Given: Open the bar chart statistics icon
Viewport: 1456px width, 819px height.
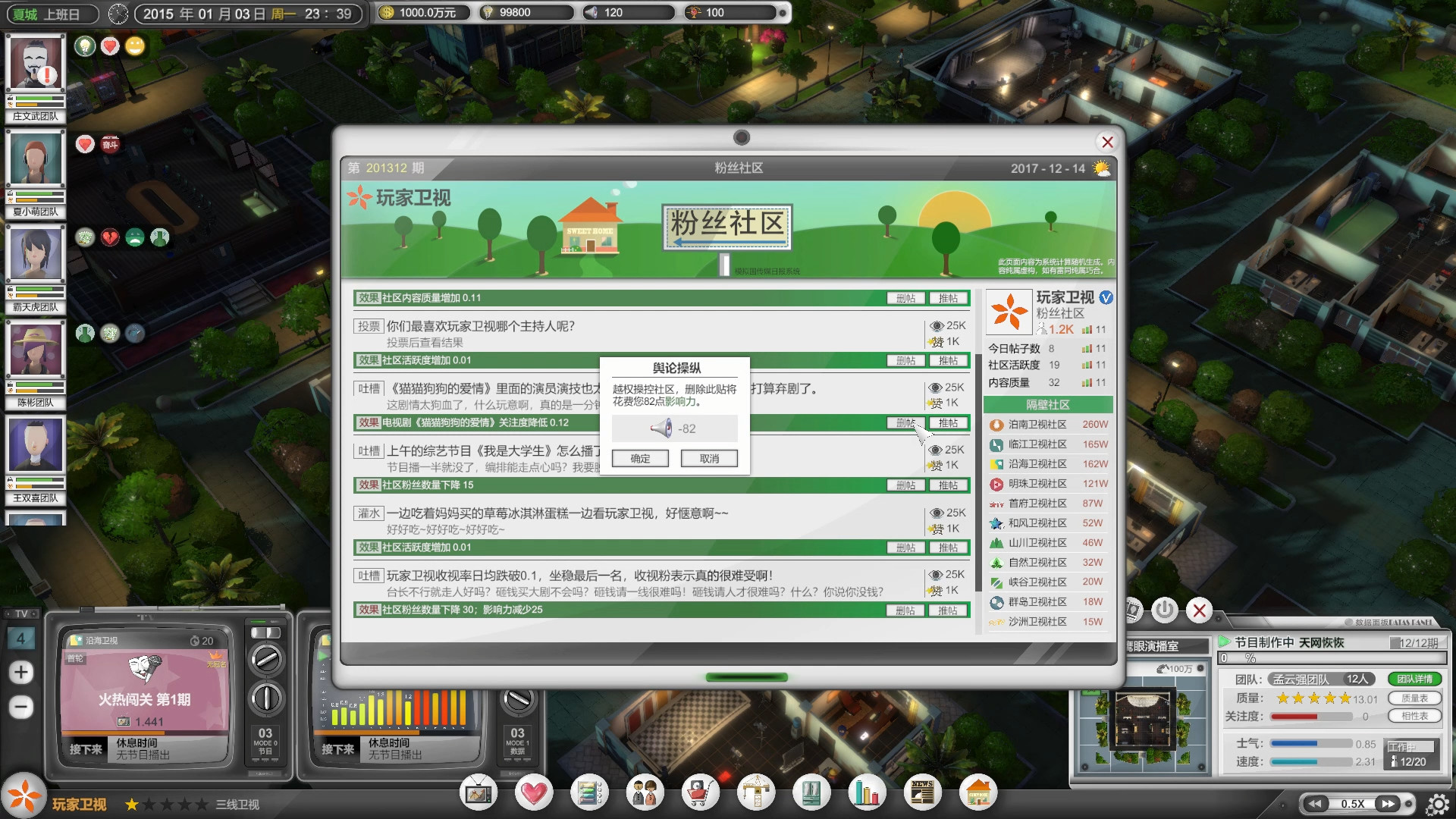Looking at the screenshot, I should pyautogui.click(x=868, y=792).
